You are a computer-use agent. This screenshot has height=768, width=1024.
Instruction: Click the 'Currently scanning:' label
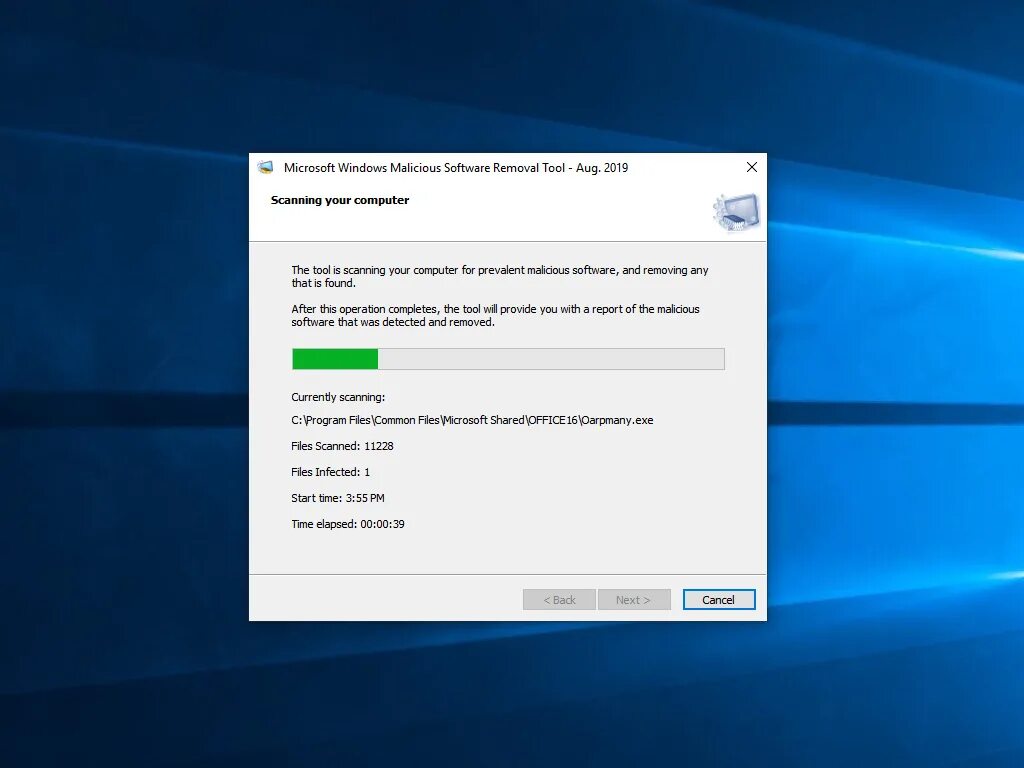click(338, 397)
